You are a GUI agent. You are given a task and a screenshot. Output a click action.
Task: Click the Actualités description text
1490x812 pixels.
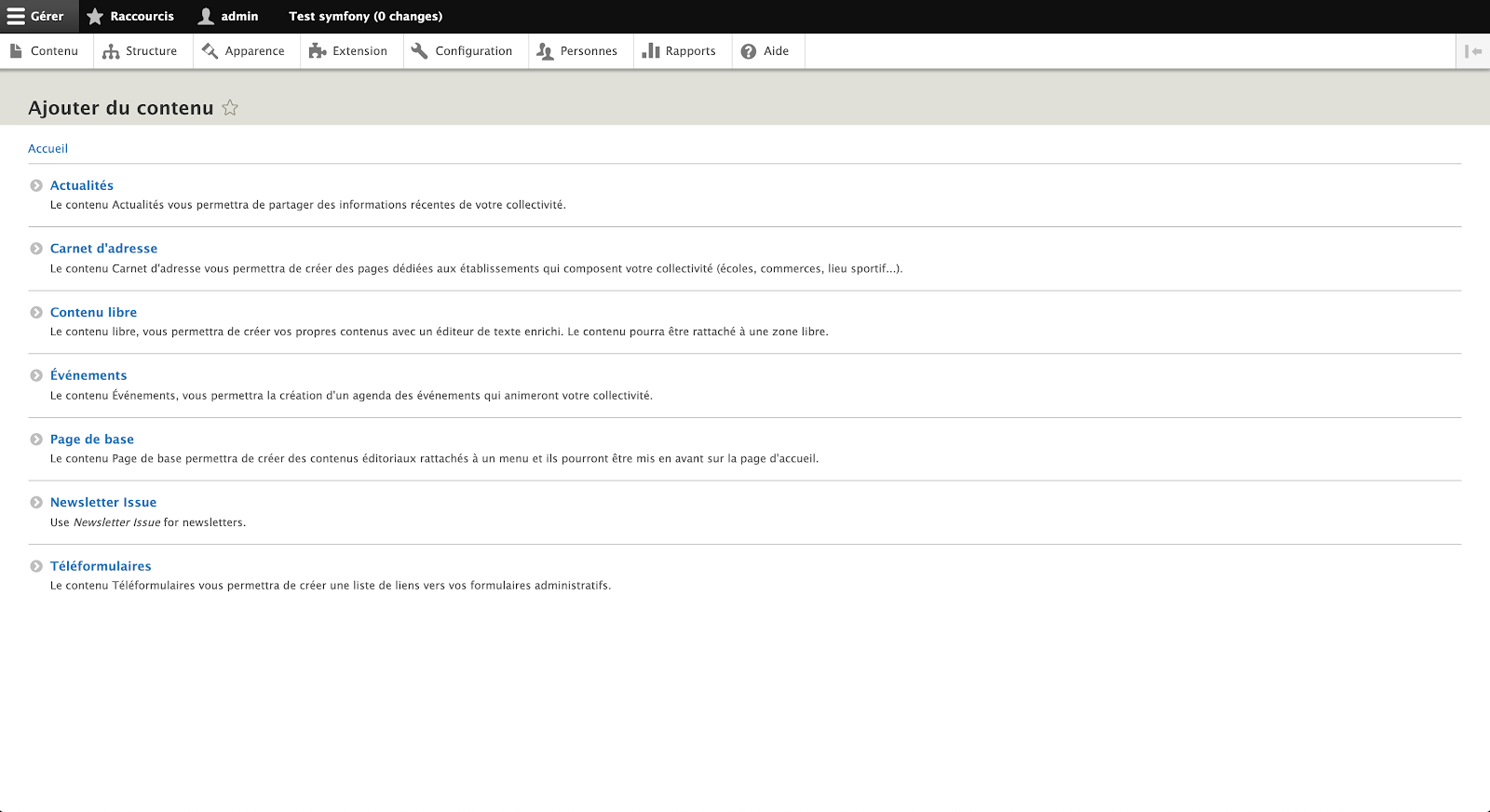[308, 205]
